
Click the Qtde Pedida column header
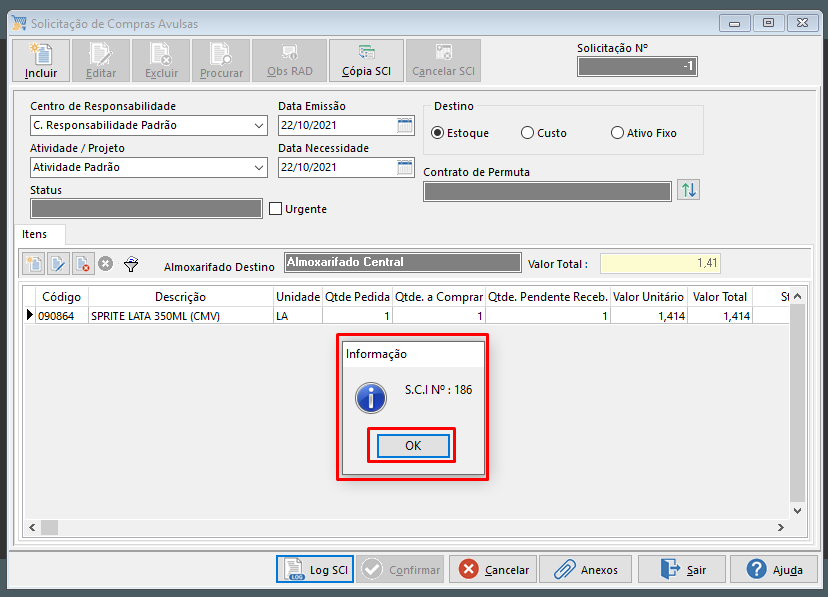click(x=357, y=297)
